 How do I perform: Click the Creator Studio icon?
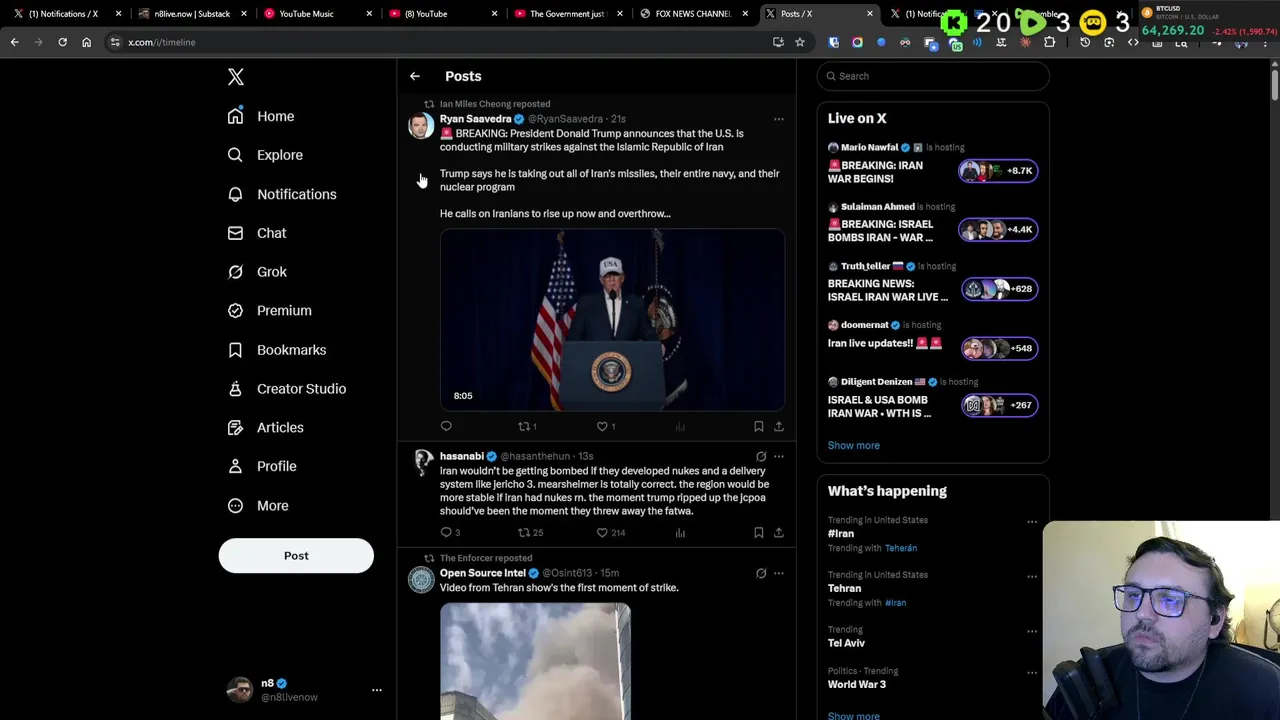(235, 389)
